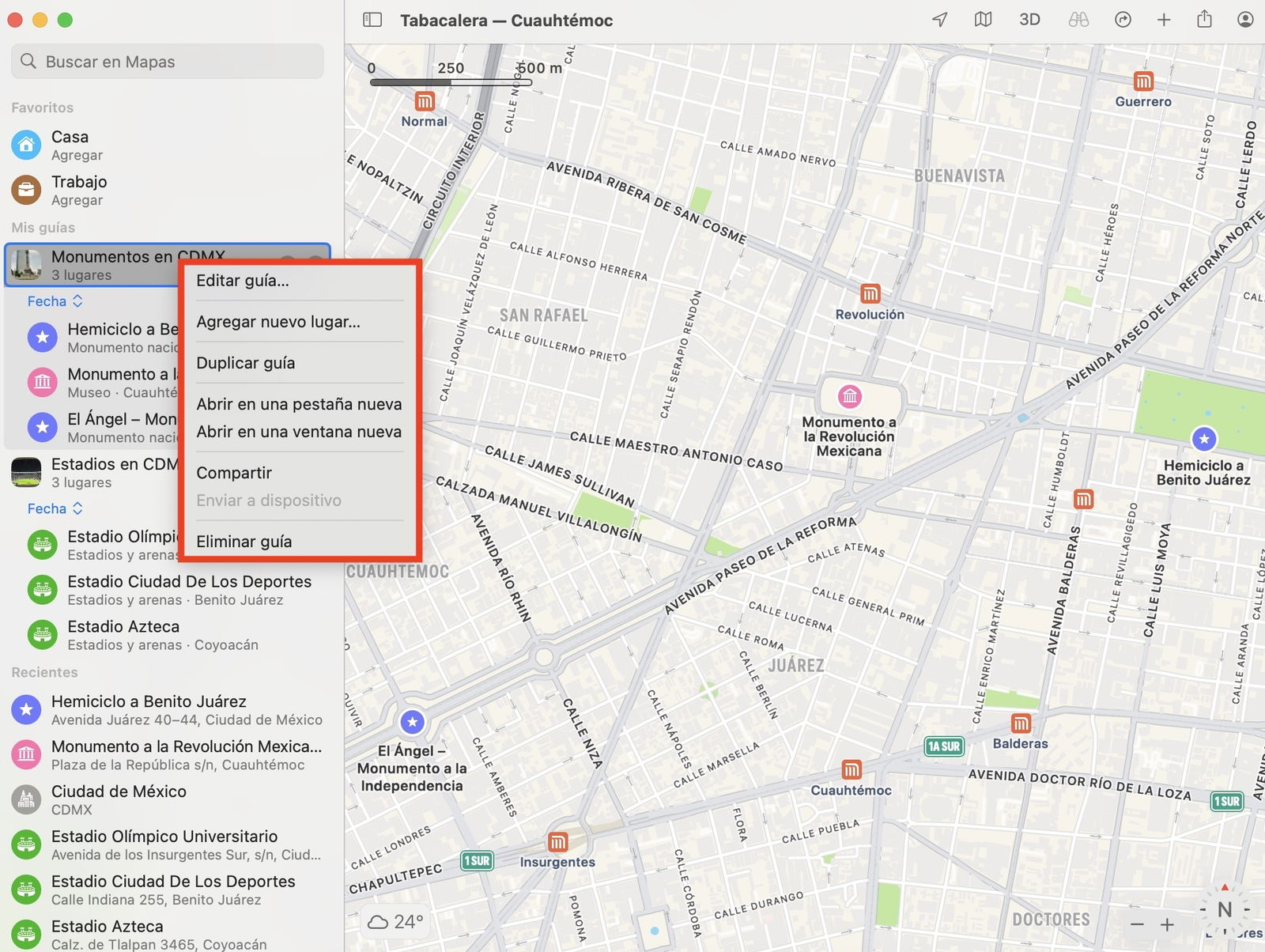Image resolution: width=1265 pixels, height=952 pixels.
Task: Open recent Estadio Azteca, Calz. de Tlalpan
Action: click(168, 935)
